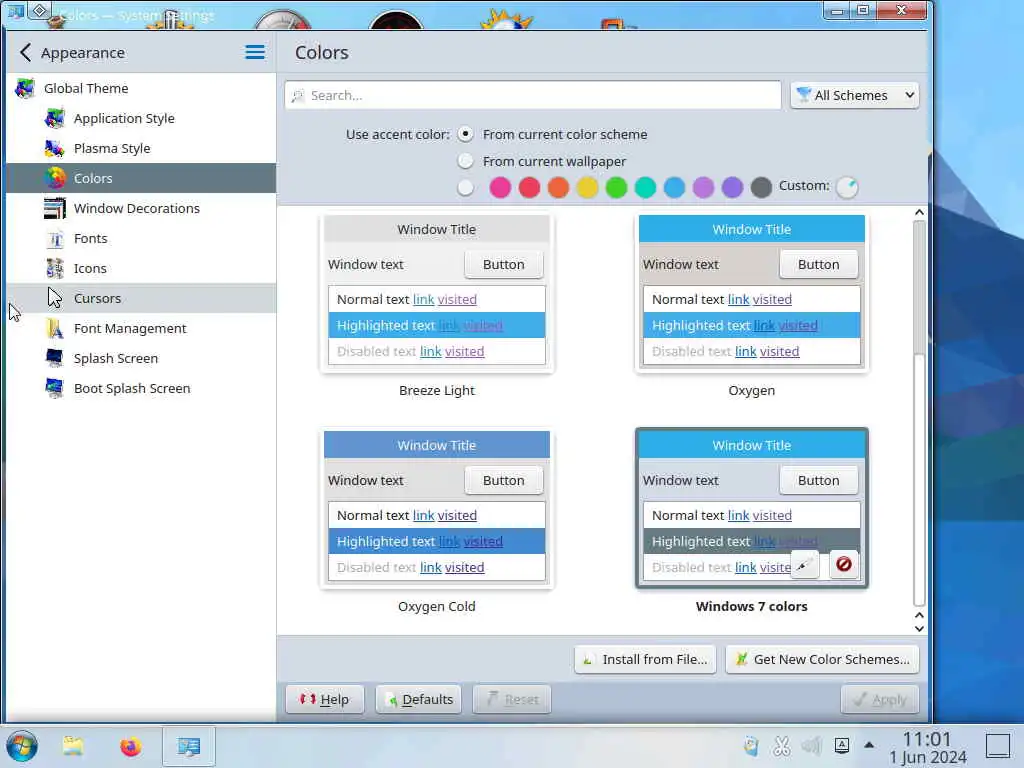Viewport: 1024px width, 768px height.
Task: Click the scheme list scroll down arrow
Action: [920, 628]
